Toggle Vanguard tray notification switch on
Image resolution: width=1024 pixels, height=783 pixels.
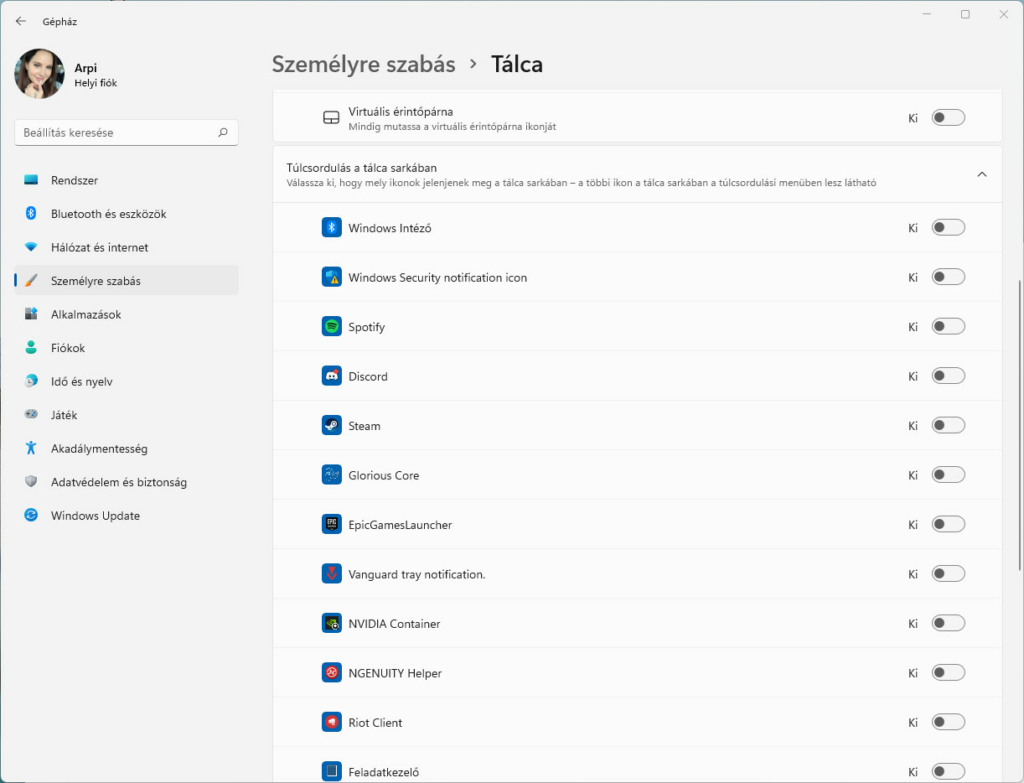tap(948, 574)
